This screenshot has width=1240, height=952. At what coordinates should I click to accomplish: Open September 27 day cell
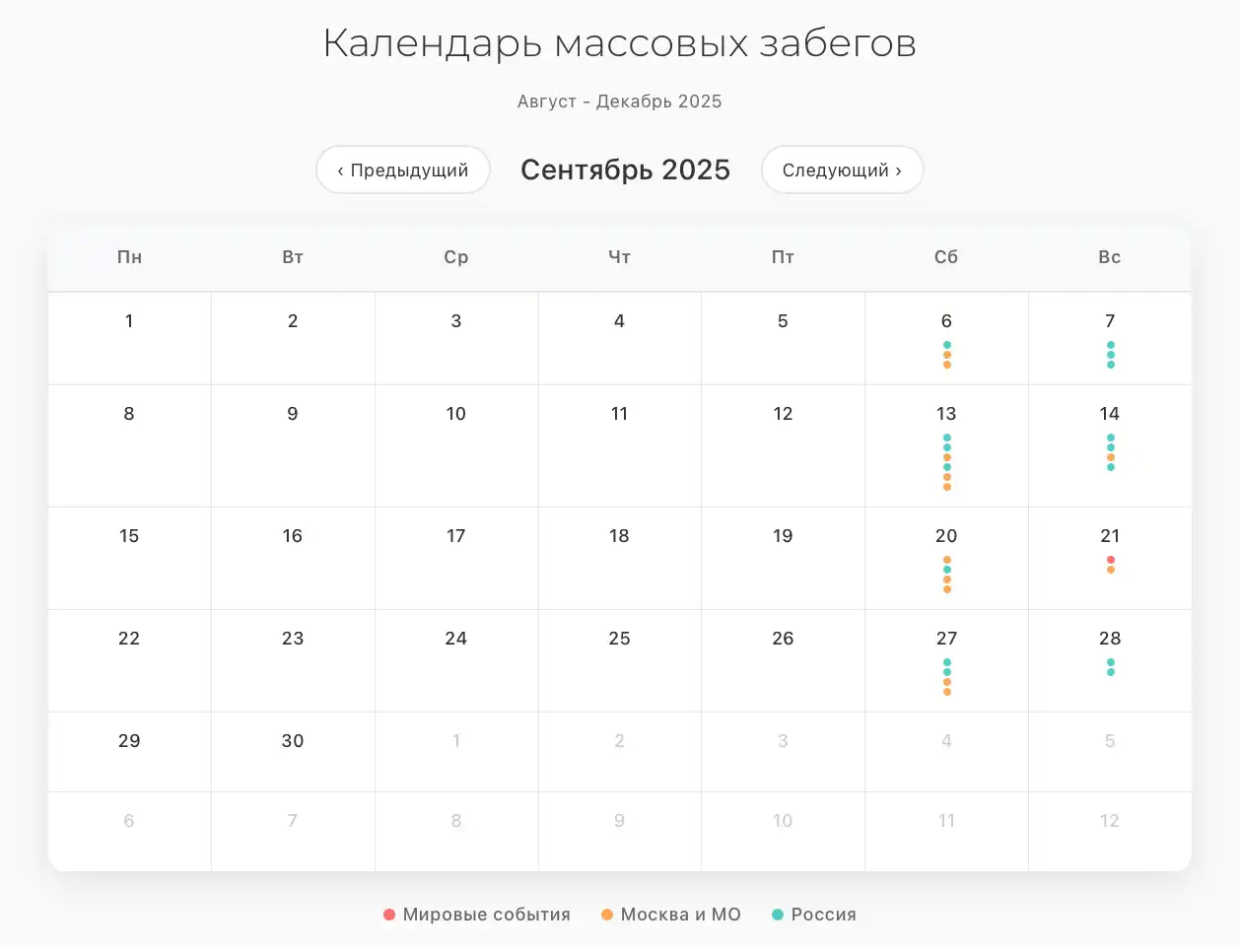click(946, 661)
